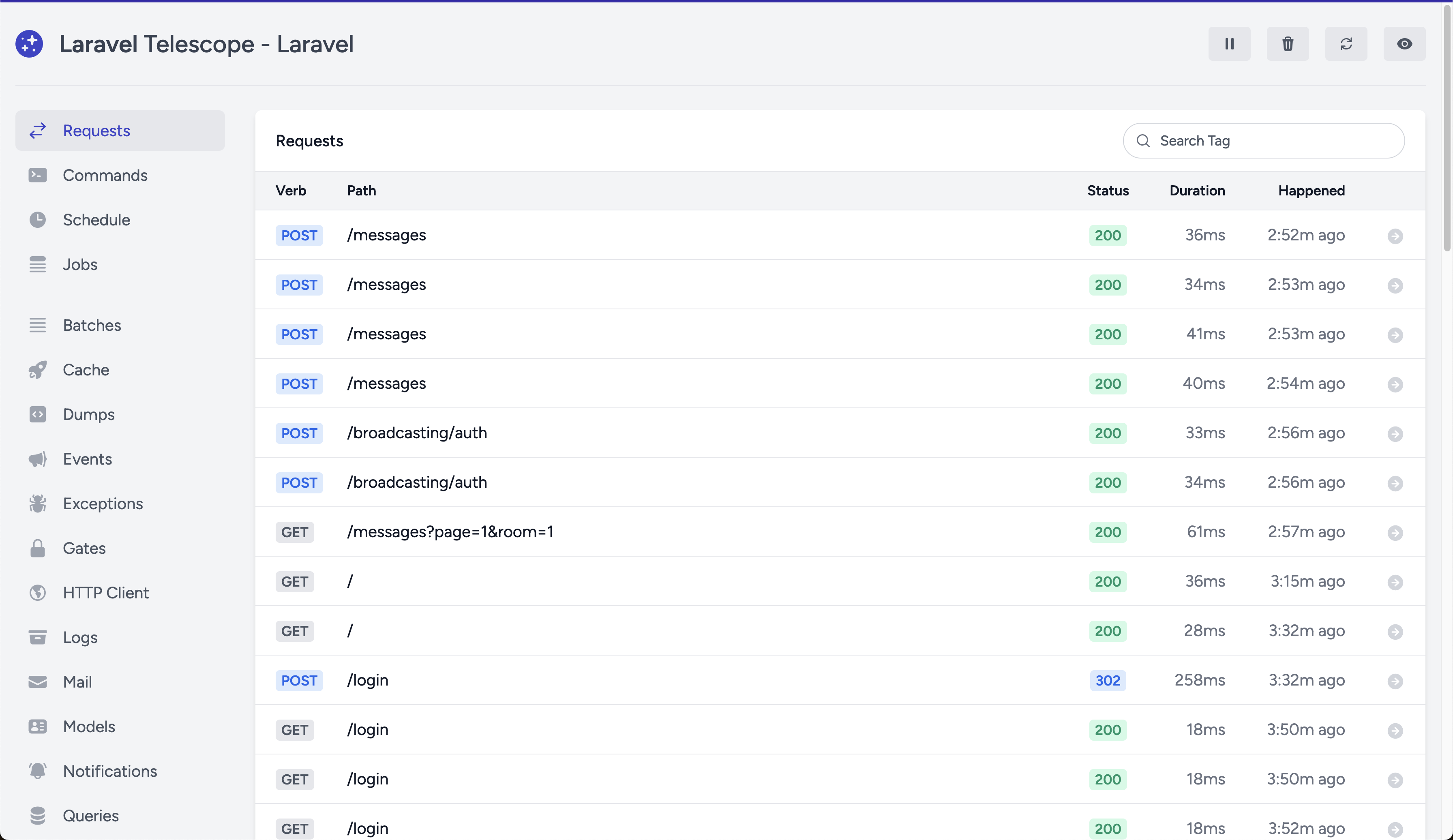Click the Telescope logo icon
1453x840 pixels.
coord(30,44)
